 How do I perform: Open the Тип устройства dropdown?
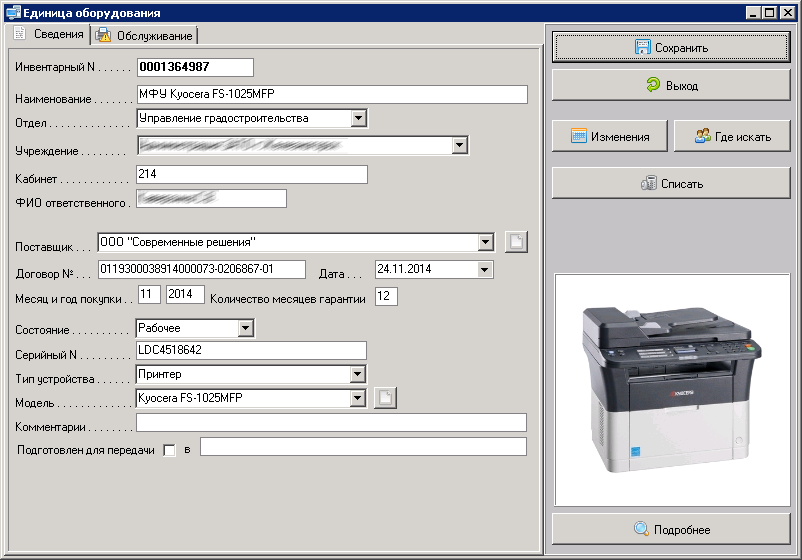click(358, 374)
